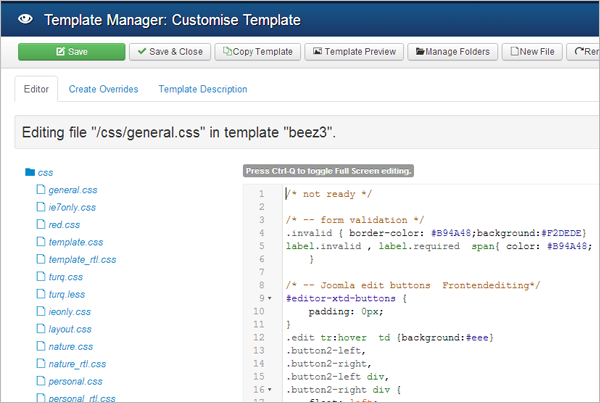Click the file icon beside layout.css
Viewport: 600px width, 403px height.
41,328
